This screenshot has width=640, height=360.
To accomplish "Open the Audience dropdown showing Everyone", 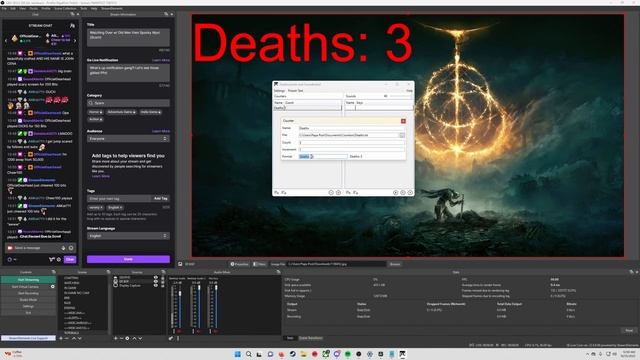I will tap(128, 139).
